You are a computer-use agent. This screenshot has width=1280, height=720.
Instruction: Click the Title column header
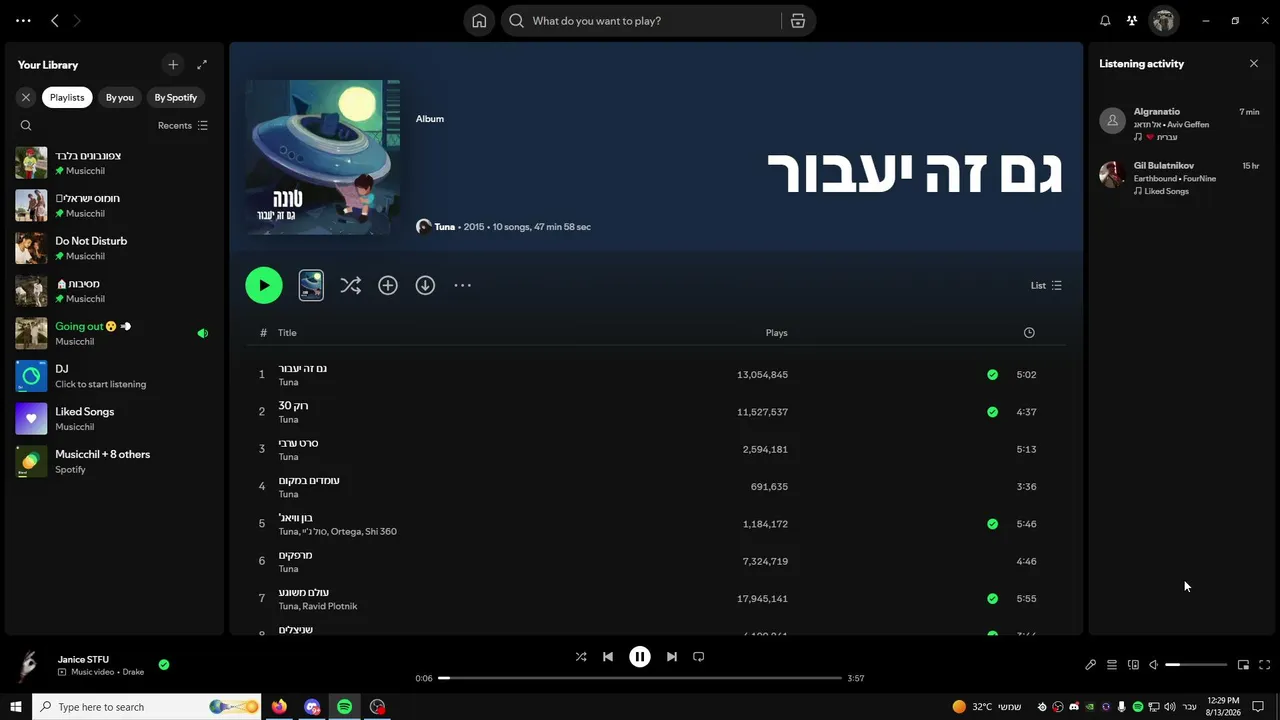287,333
